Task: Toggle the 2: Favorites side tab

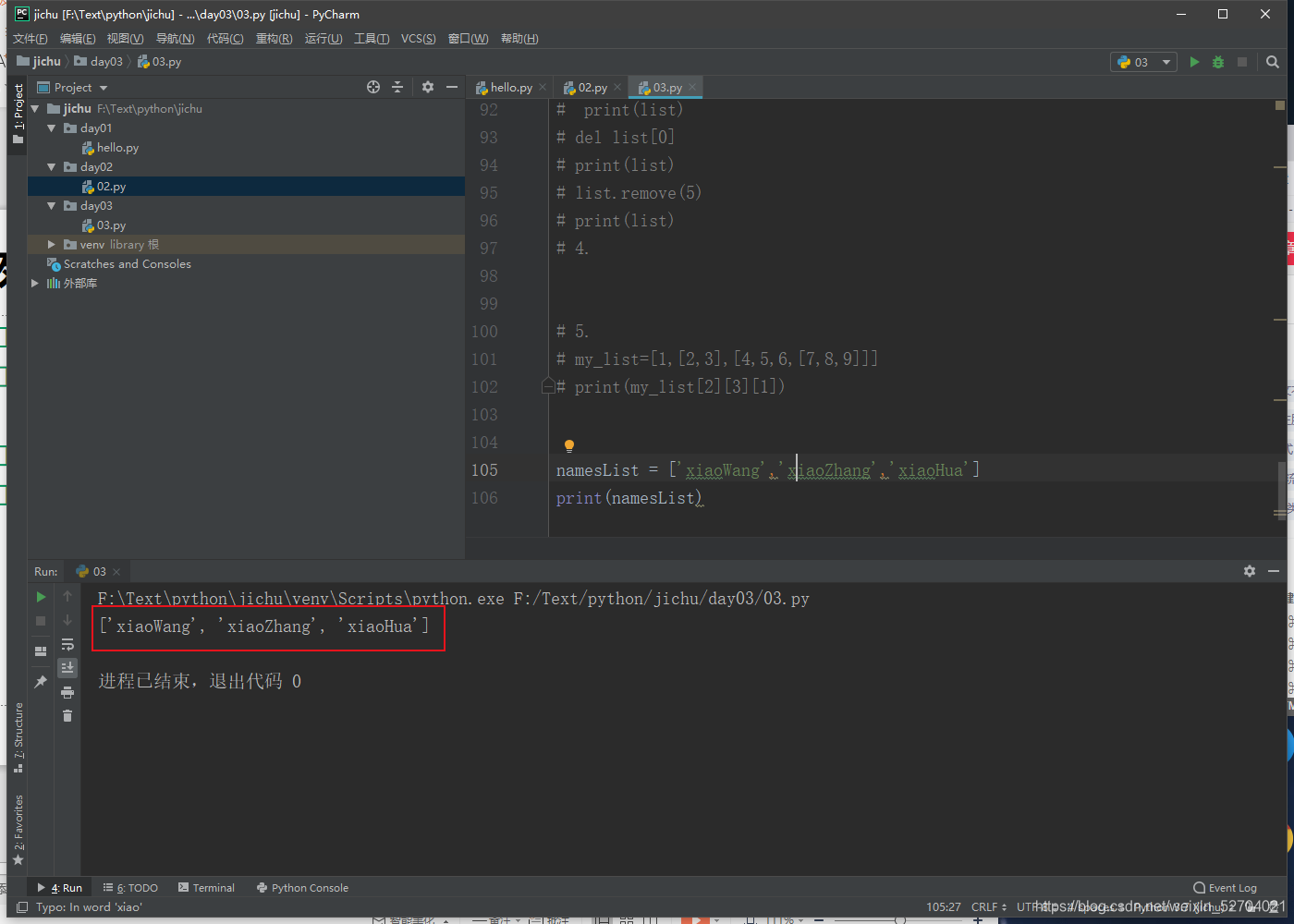Action: (18, 830)
